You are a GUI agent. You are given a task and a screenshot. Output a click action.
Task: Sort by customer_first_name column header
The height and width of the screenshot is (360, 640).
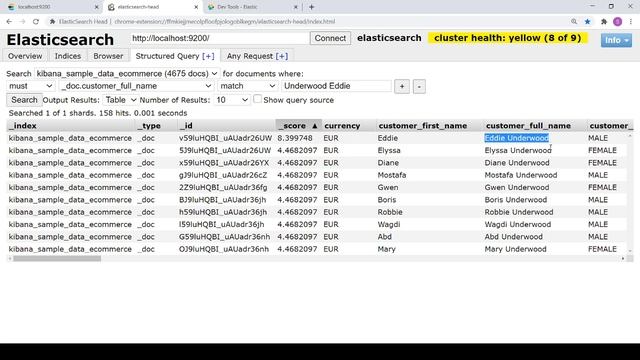429,126
